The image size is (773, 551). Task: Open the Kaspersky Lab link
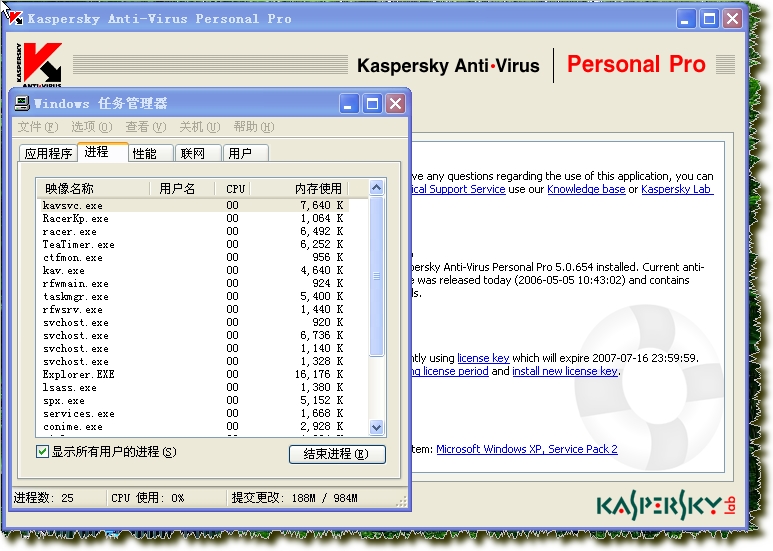(x=676, y=189)
